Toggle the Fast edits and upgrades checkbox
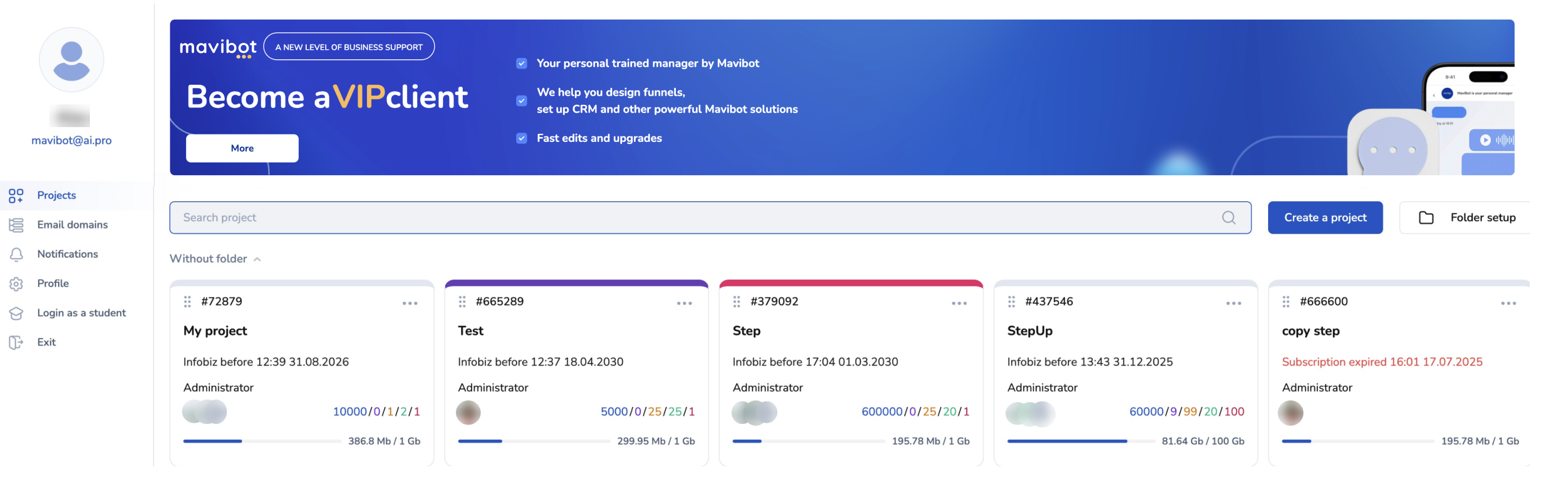The height and width of the screenshot is (488, 1568). [x=521, y=138]
